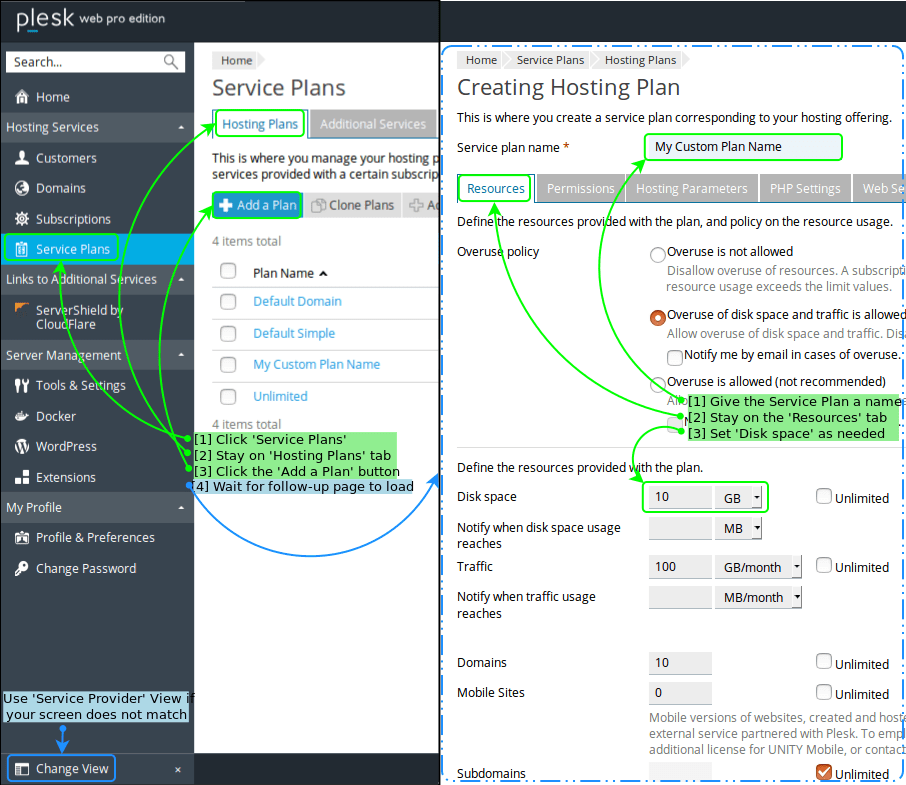Click the Add a Plan button
This screenshot has height=785, width=906.
258,205
